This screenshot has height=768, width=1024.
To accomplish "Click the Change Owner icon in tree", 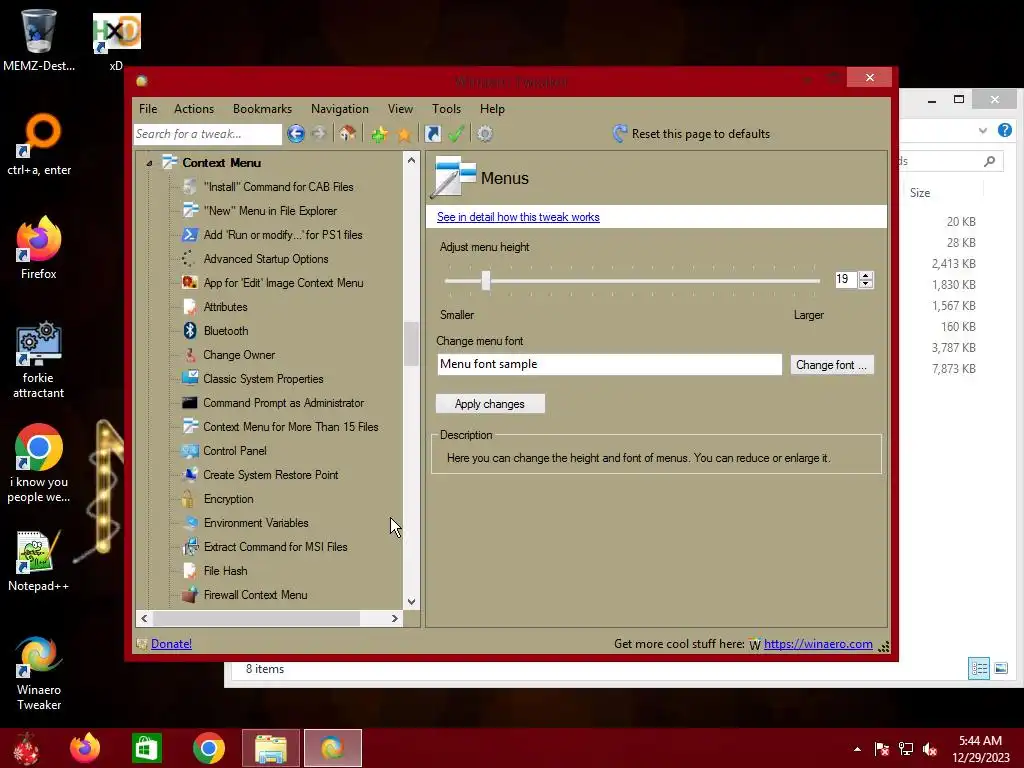I will point(190,355).
